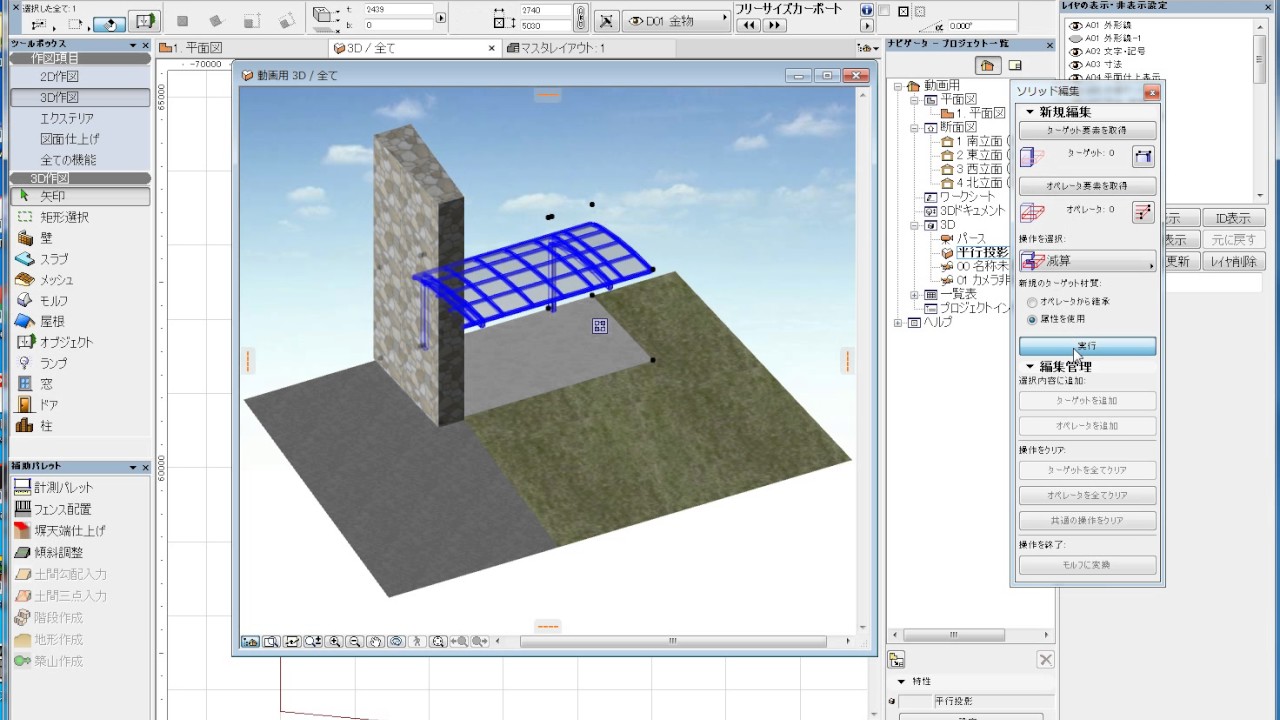Collapse the 新規編集 section
The height and width of the screenshot is (720, 1280).
click(x=1030, y=112)
